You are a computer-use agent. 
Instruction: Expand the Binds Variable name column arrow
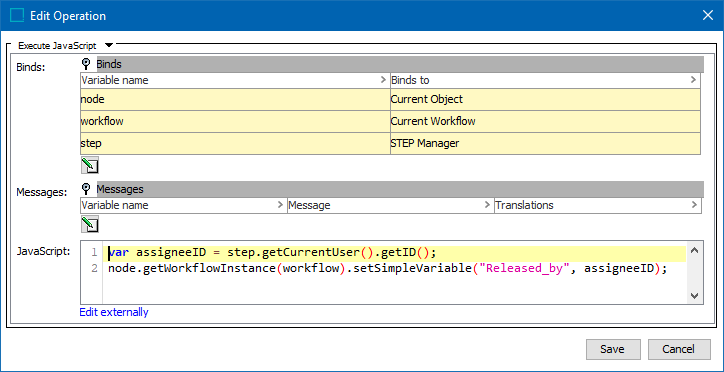383,80
